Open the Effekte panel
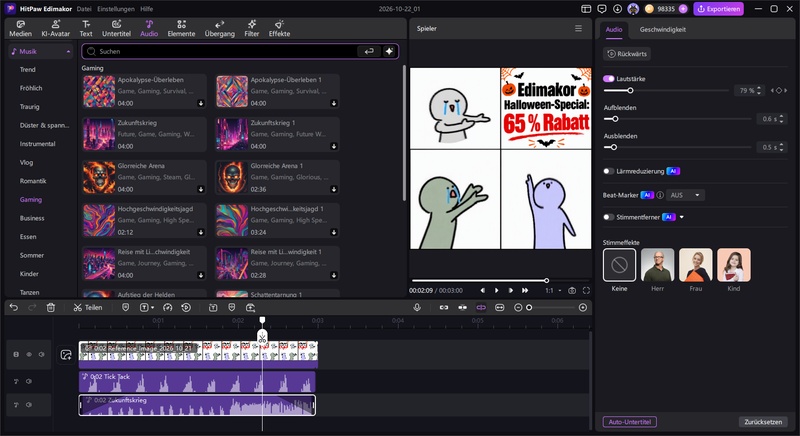 click(x=279, y=29)
